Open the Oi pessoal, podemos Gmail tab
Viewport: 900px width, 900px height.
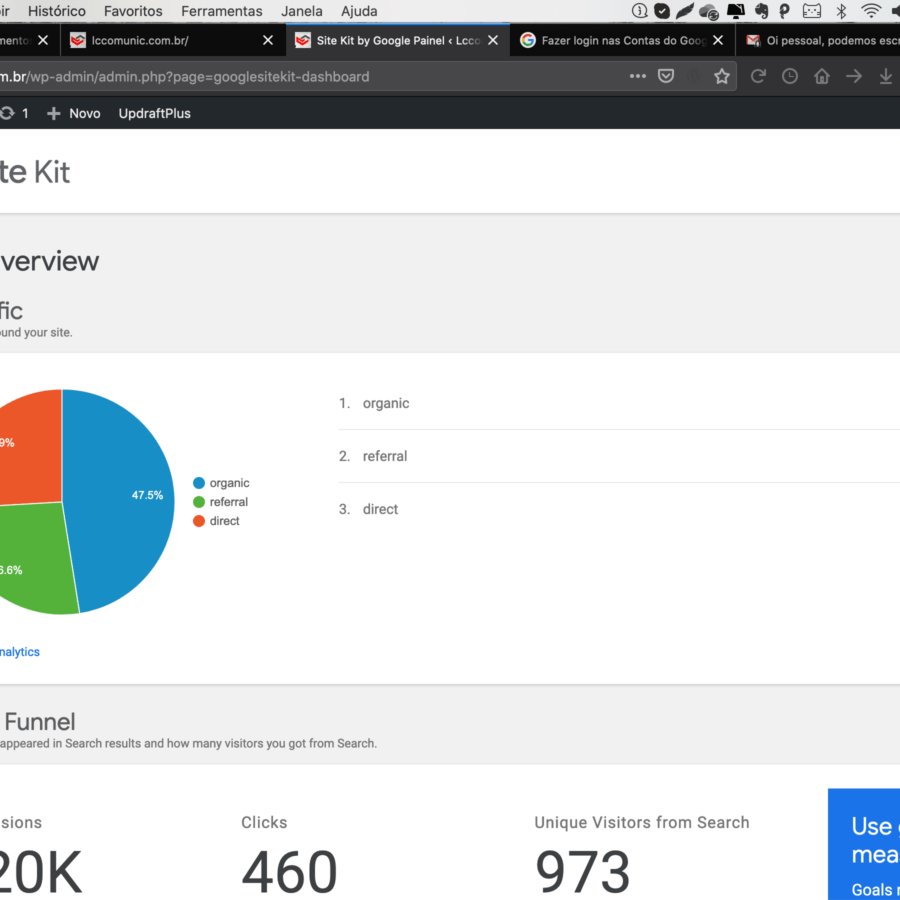pos(818,40)
